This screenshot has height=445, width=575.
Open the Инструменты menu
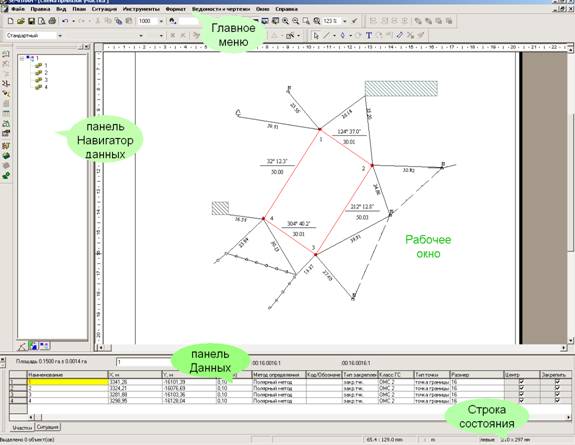(x=141, y=9)
